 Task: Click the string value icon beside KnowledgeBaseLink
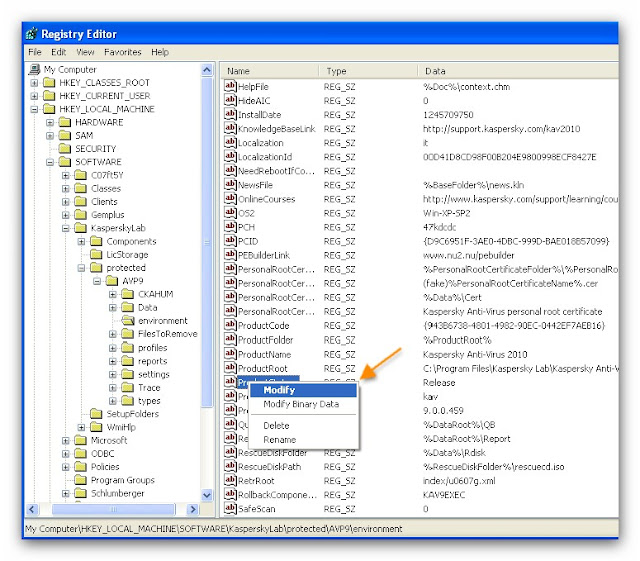point(230,128)
